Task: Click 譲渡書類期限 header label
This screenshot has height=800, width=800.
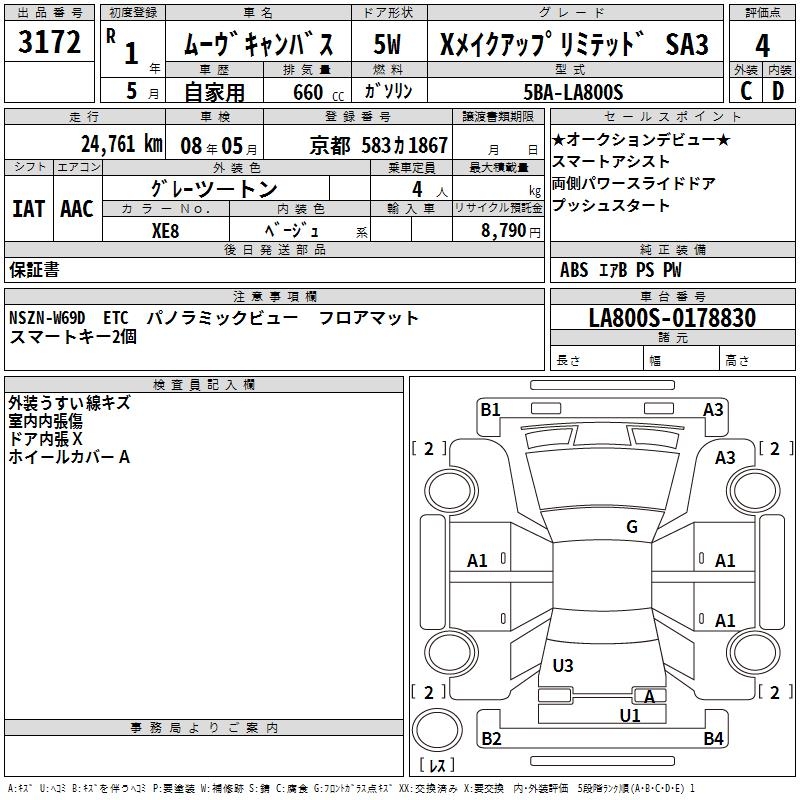Action: [x=498, y=116]
